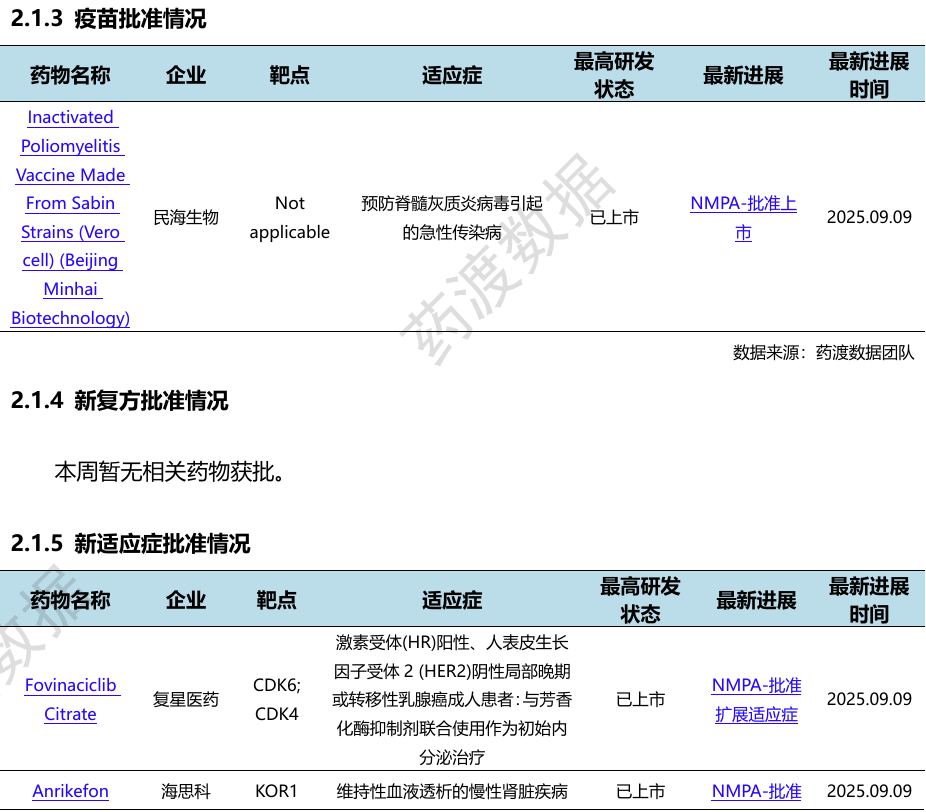The width and height of the screenshot is (926, 812).
Task: Click the 复星医药 company cell
Action: click(x=186, y=699)
